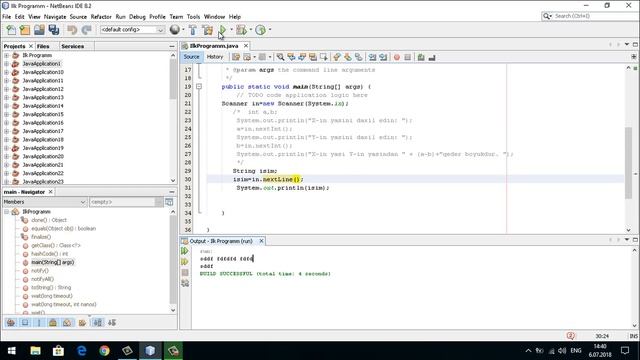
Task: Toggle Sort by Name in Navigator
Action: (x=98, y=322)
